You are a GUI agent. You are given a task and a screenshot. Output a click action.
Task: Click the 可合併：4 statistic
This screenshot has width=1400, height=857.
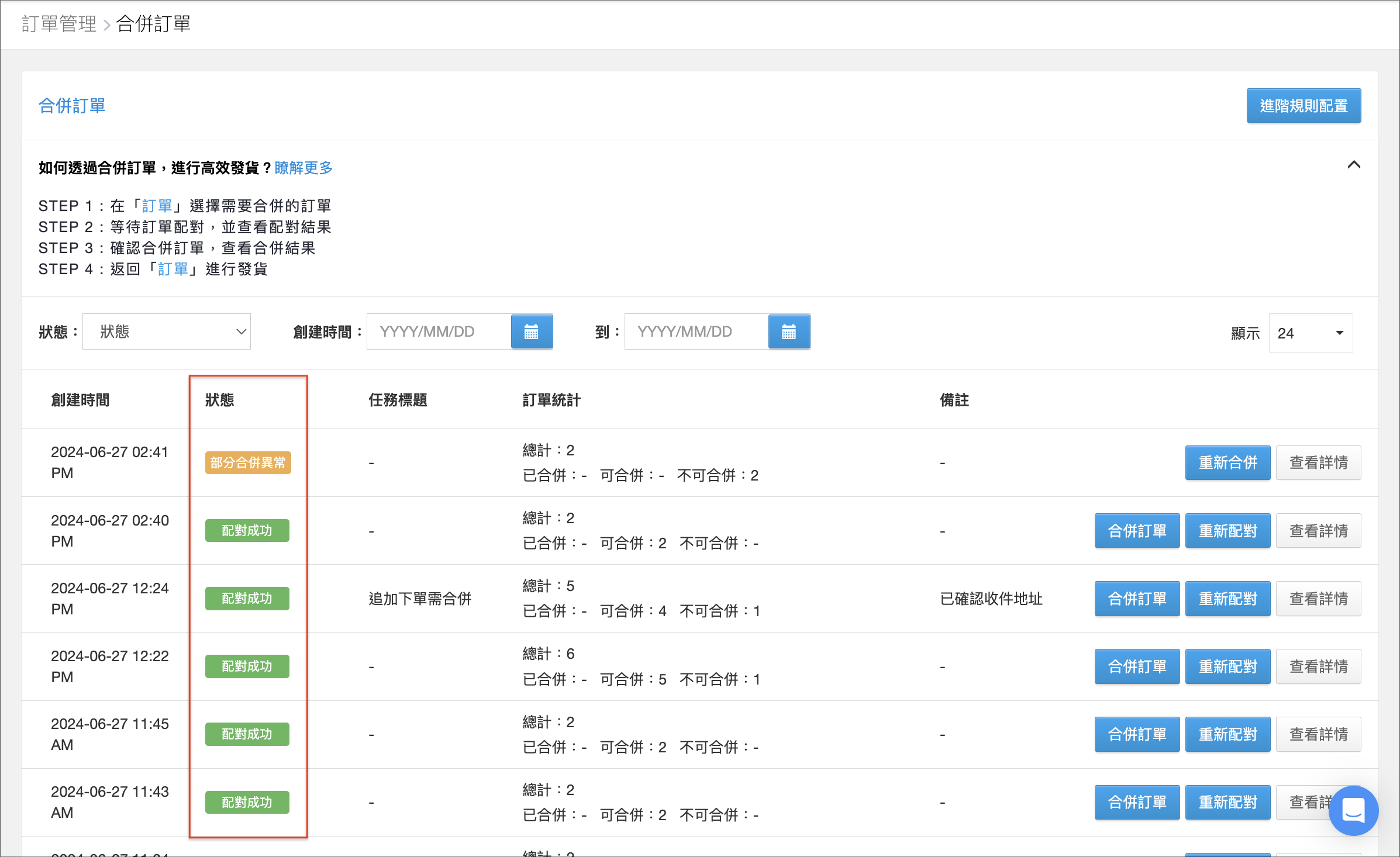pos(633,611)
